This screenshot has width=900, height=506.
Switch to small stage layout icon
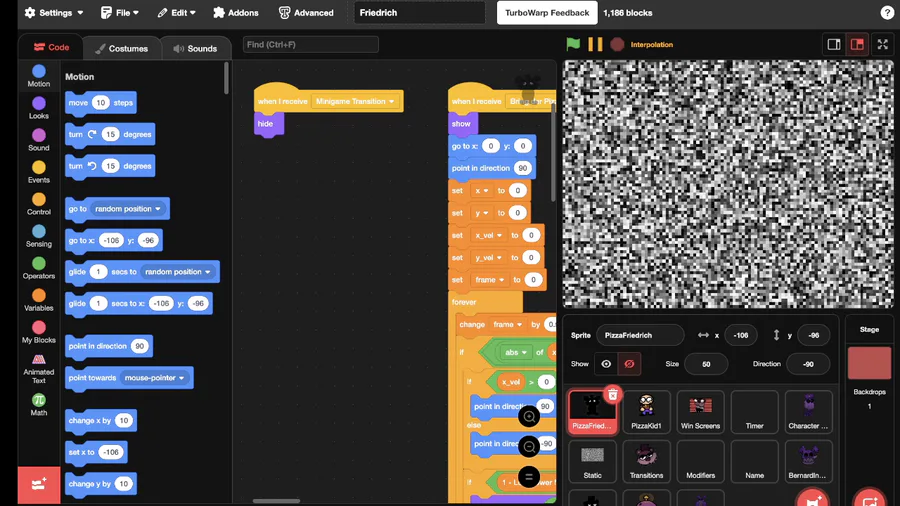click(834, 44)
